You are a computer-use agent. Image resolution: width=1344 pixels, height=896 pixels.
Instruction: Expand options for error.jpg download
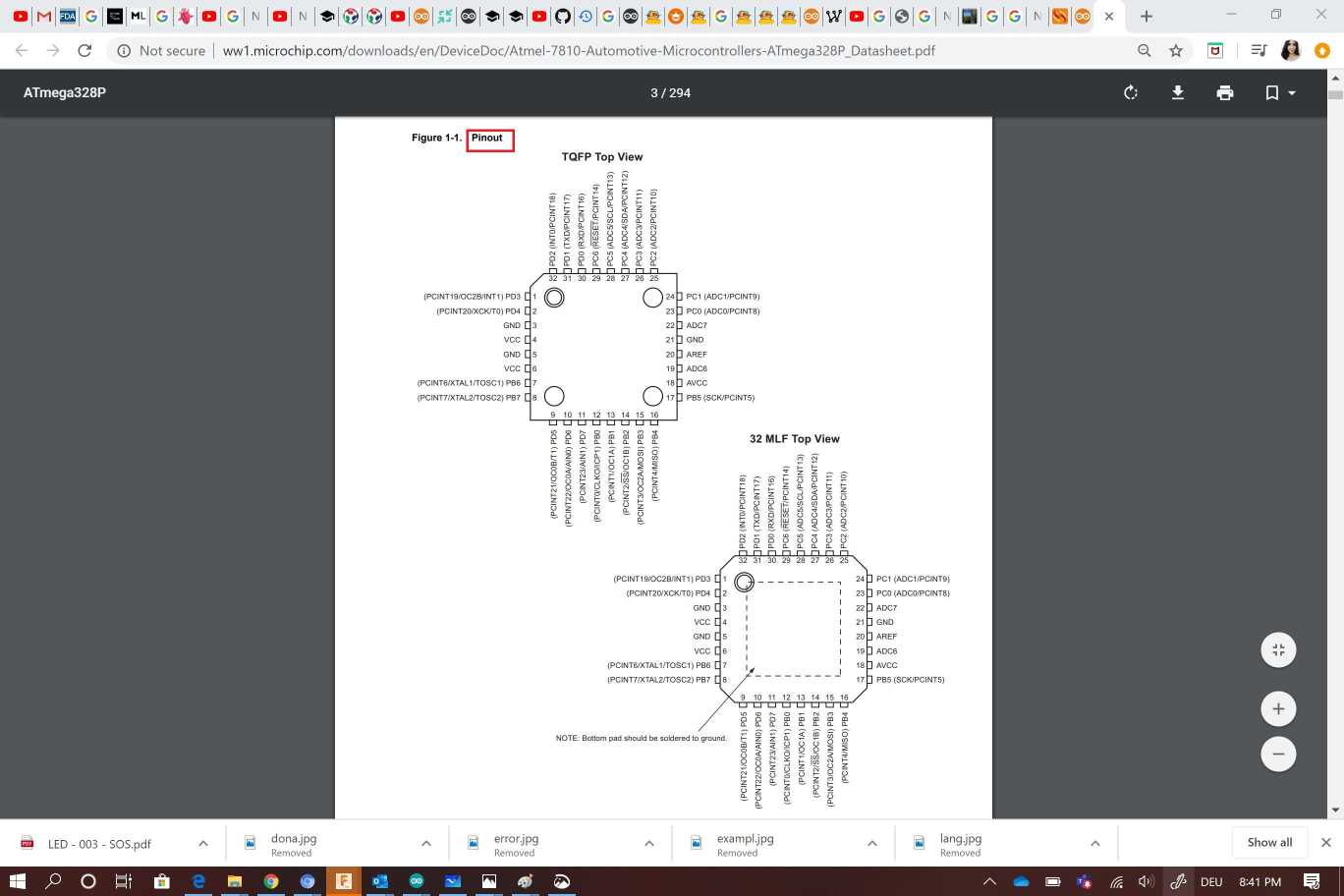click(x=649, y=843)
